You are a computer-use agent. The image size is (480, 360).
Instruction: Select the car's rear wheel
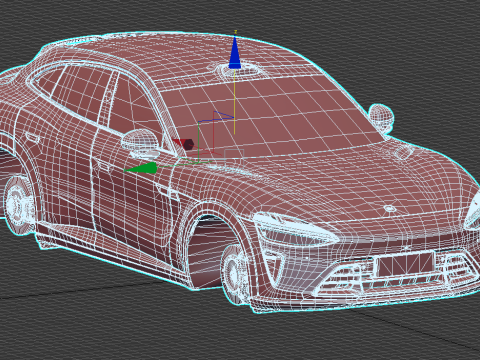[18, 204]
